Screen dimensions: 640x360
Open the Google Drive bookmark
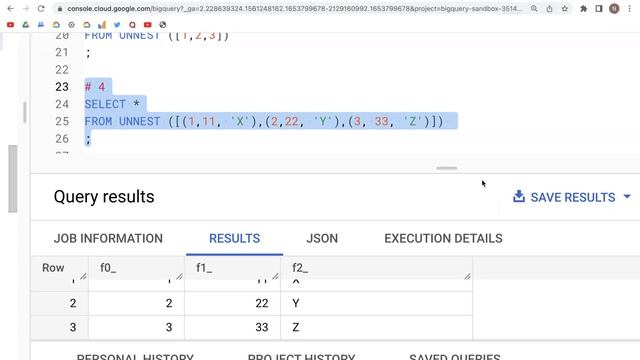[x=26, y=25]
